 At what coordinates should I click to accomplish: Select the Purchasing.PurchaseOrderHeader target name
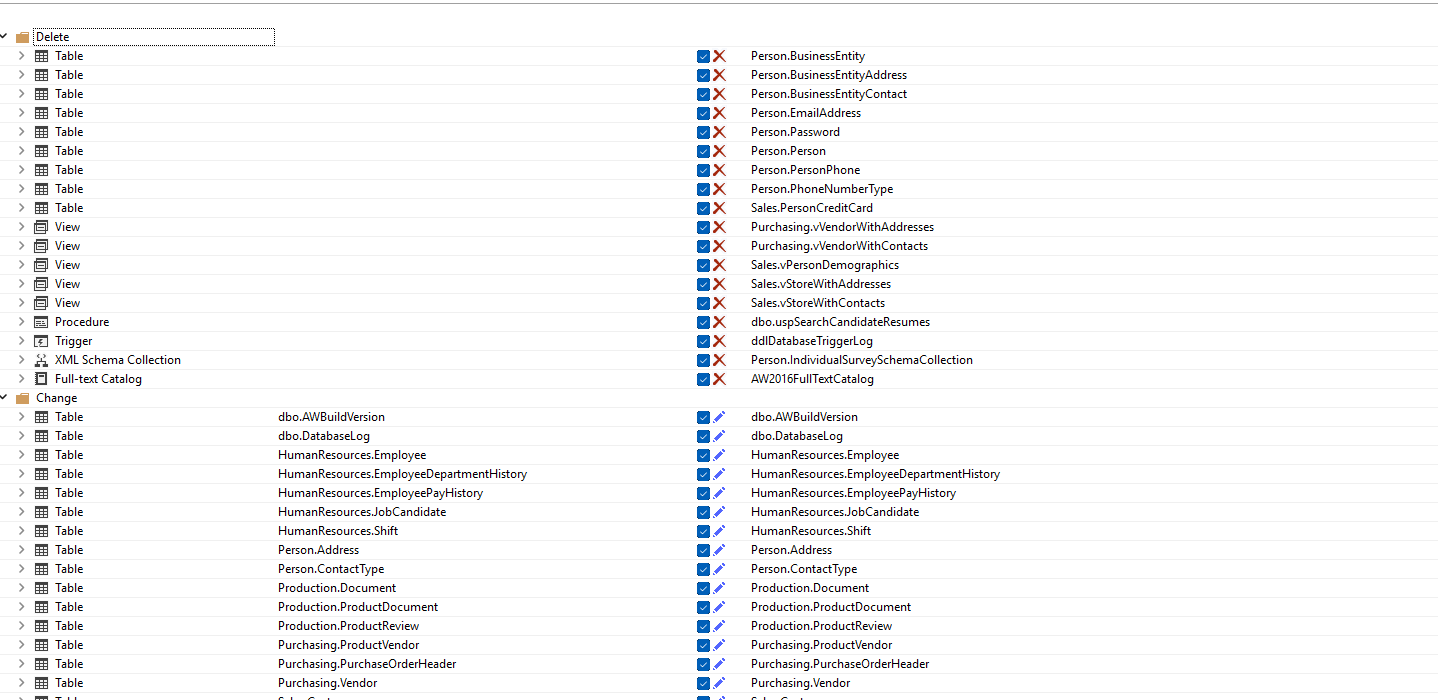(839, 664)
